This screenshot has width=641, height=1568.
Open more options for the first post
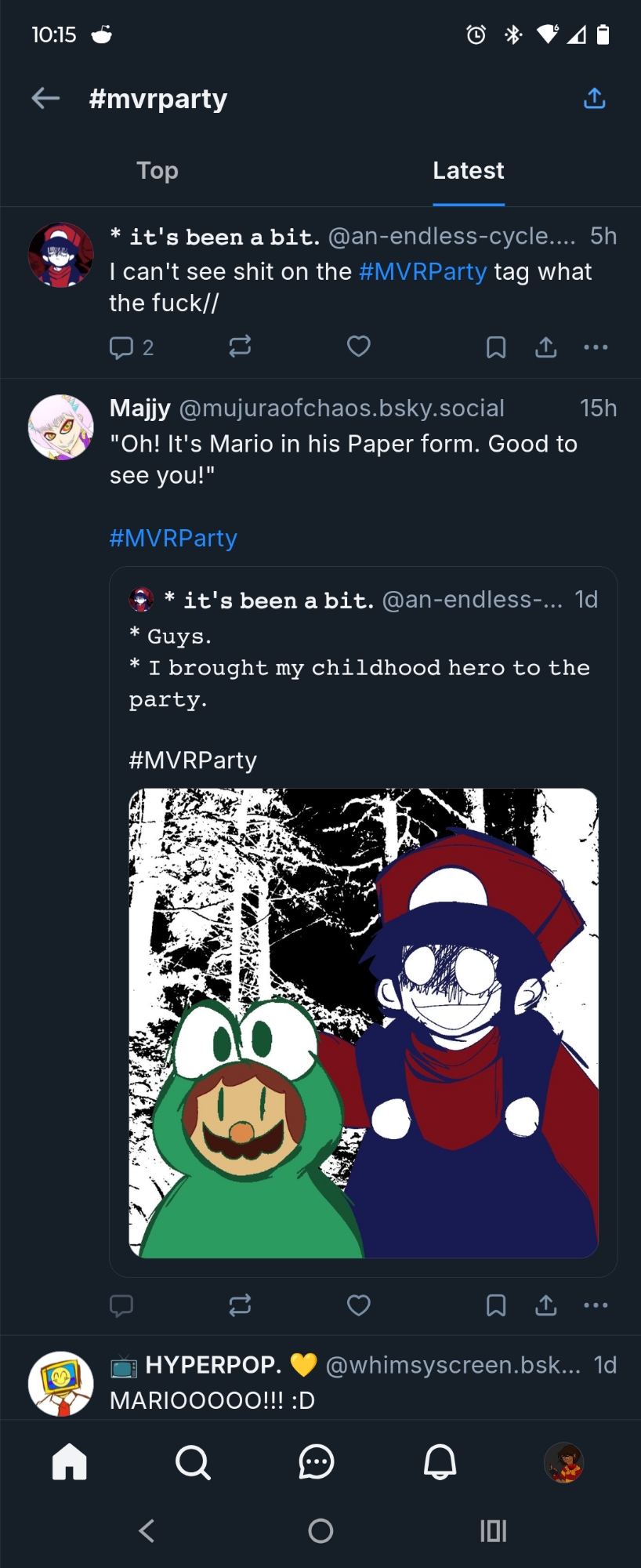596,347
